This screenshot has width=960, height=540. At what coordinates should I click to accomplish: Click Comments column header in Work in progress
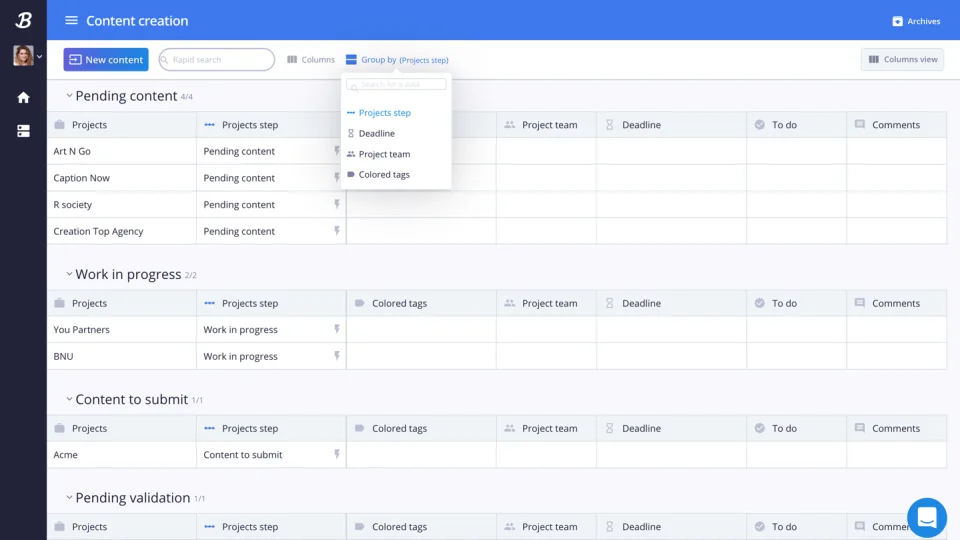897,303
